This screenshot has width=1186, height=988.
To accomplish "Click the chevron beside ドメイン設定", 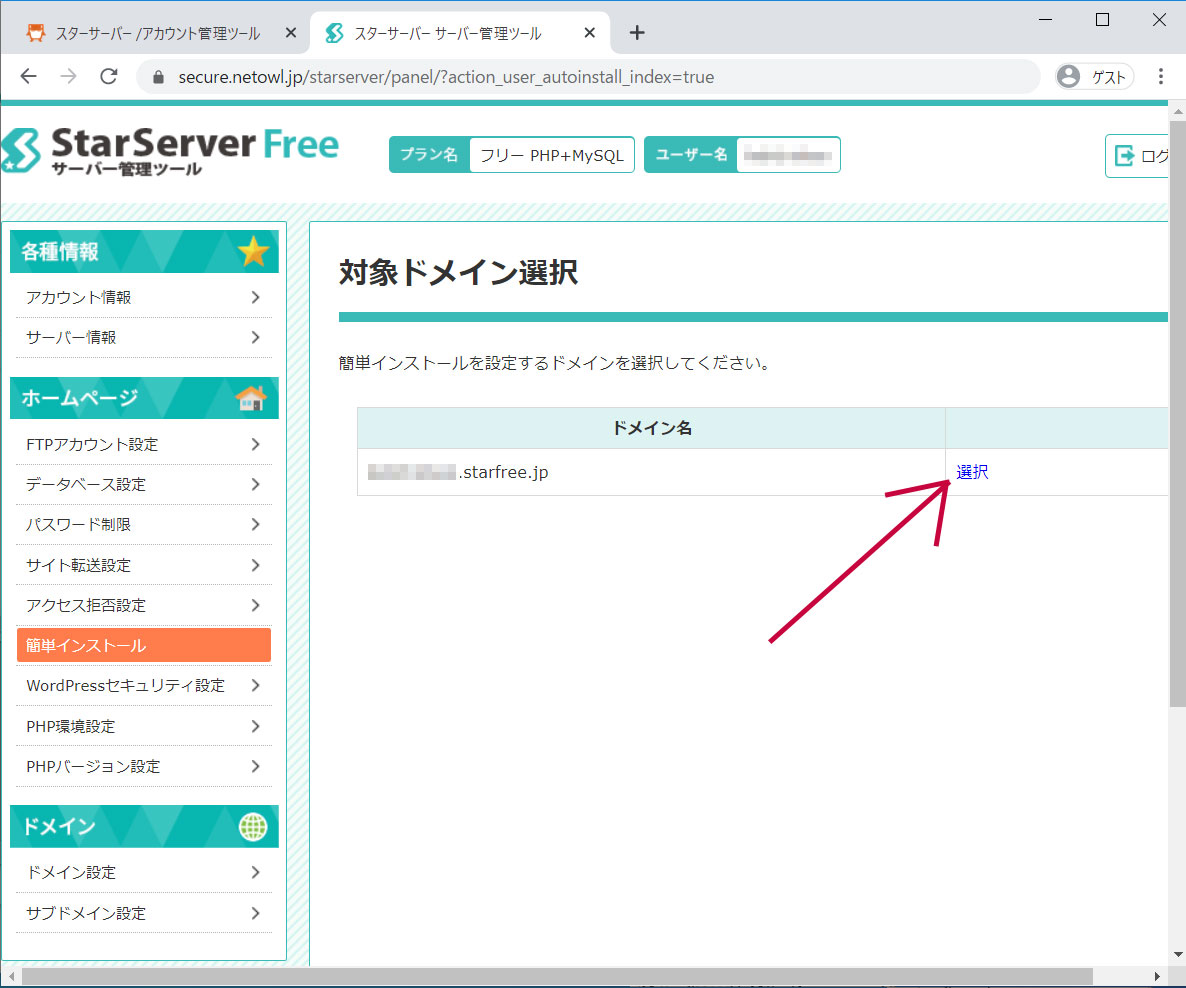I will [256, 872].
